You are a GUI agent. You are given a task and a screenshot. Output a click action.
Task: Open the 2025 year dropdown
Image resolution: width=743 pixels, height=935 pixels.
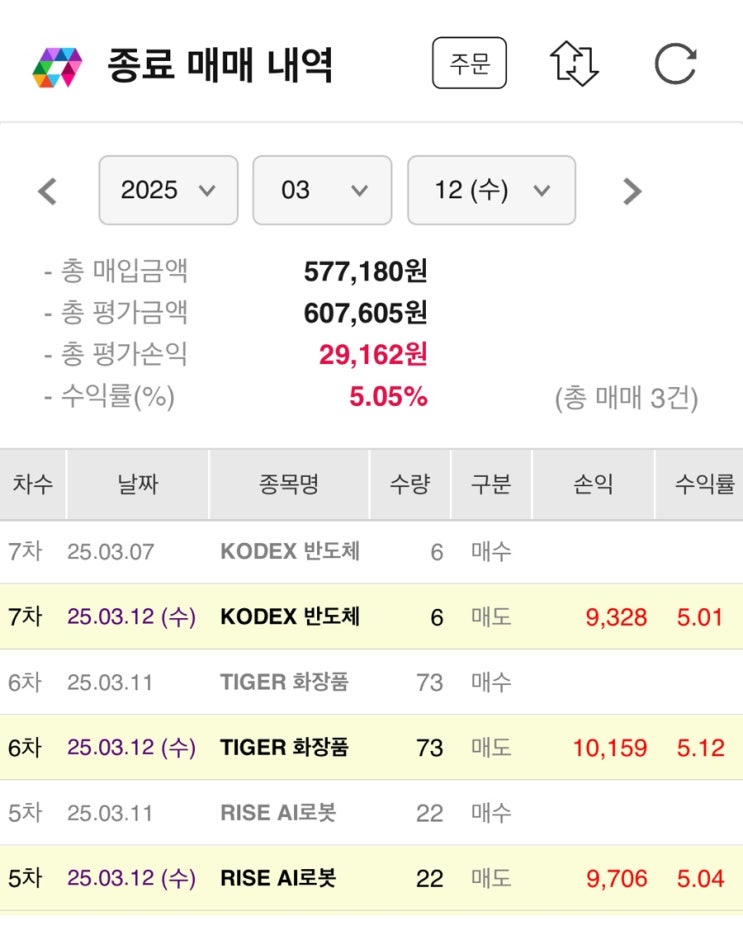click(168, 190)
